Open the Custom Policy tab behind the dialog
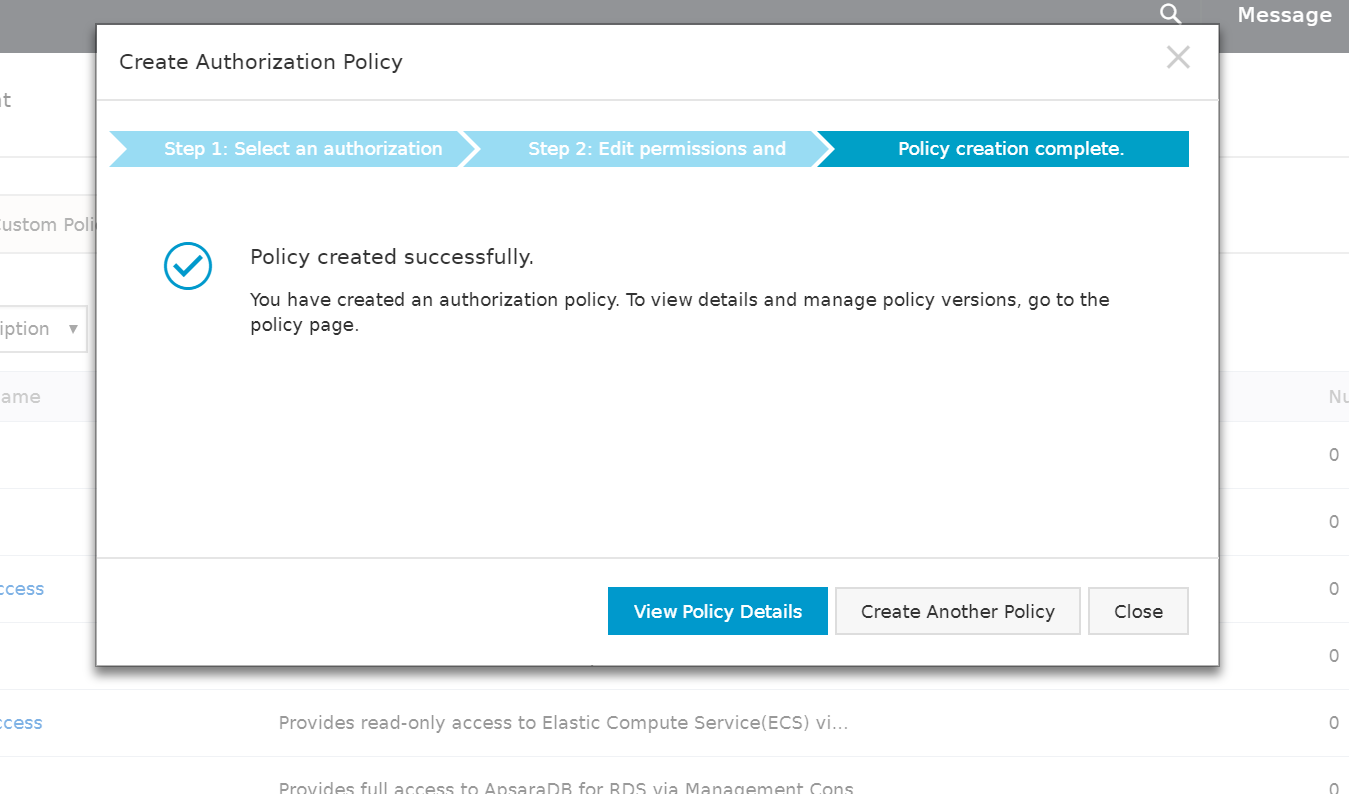 (x=47, y=224)
